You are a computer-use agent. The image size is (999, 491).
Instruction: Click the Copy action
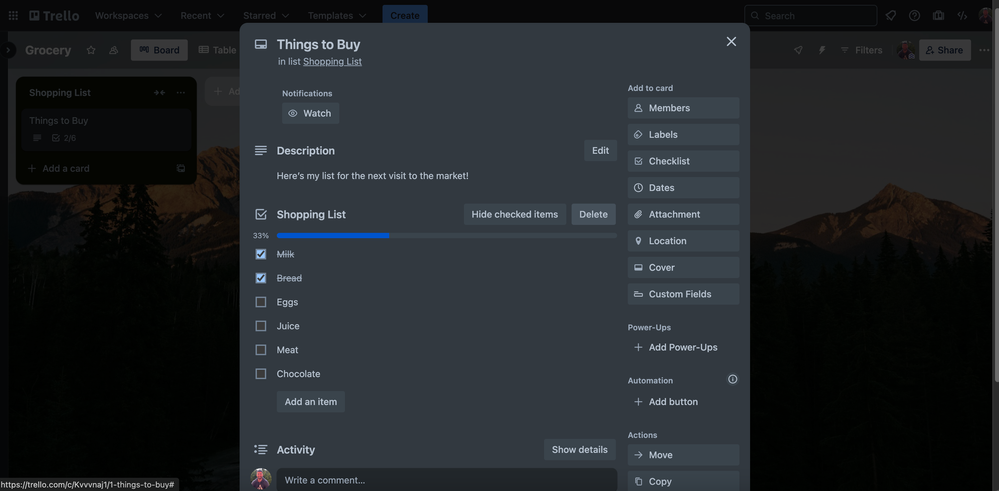(683, 481)
